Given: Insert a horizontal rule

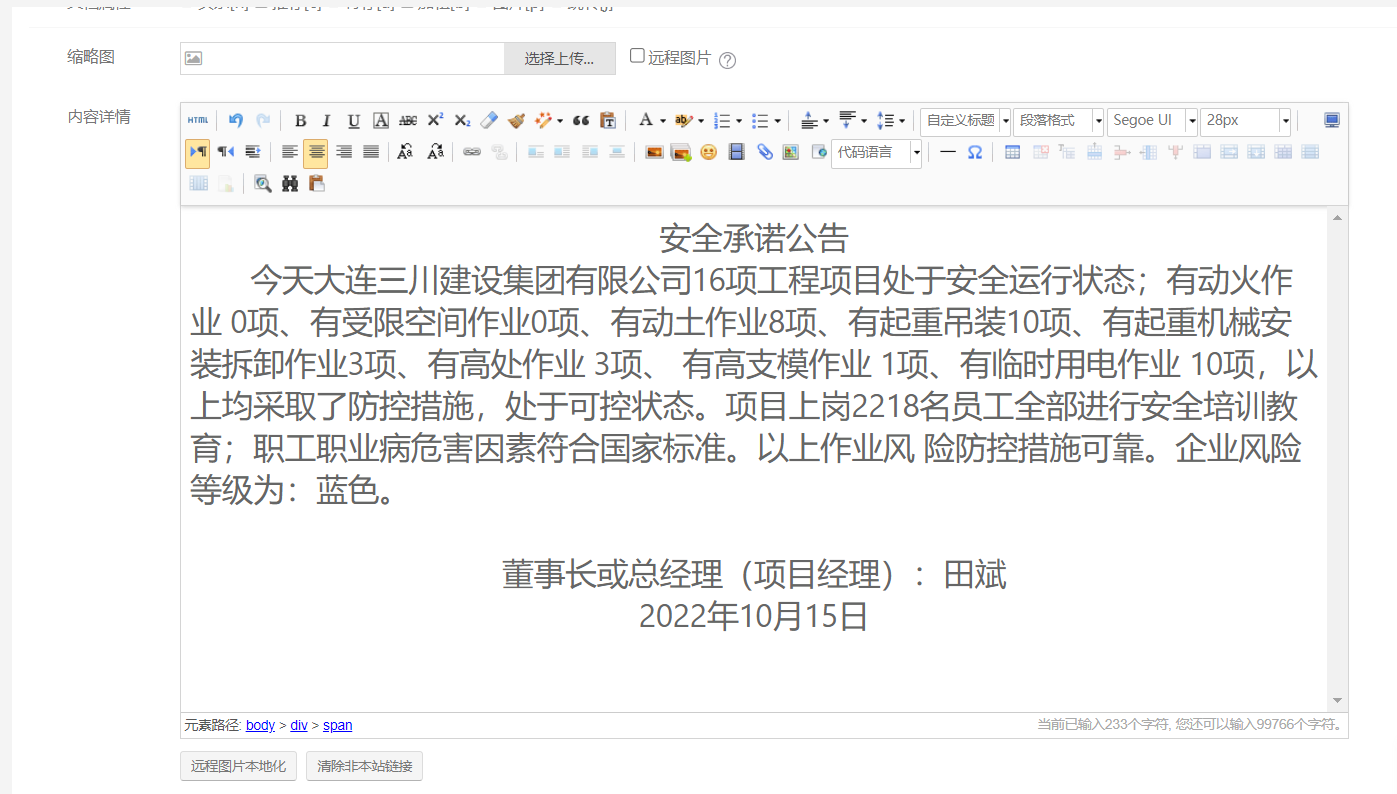Looking at the screenshot, I should 948,152.
